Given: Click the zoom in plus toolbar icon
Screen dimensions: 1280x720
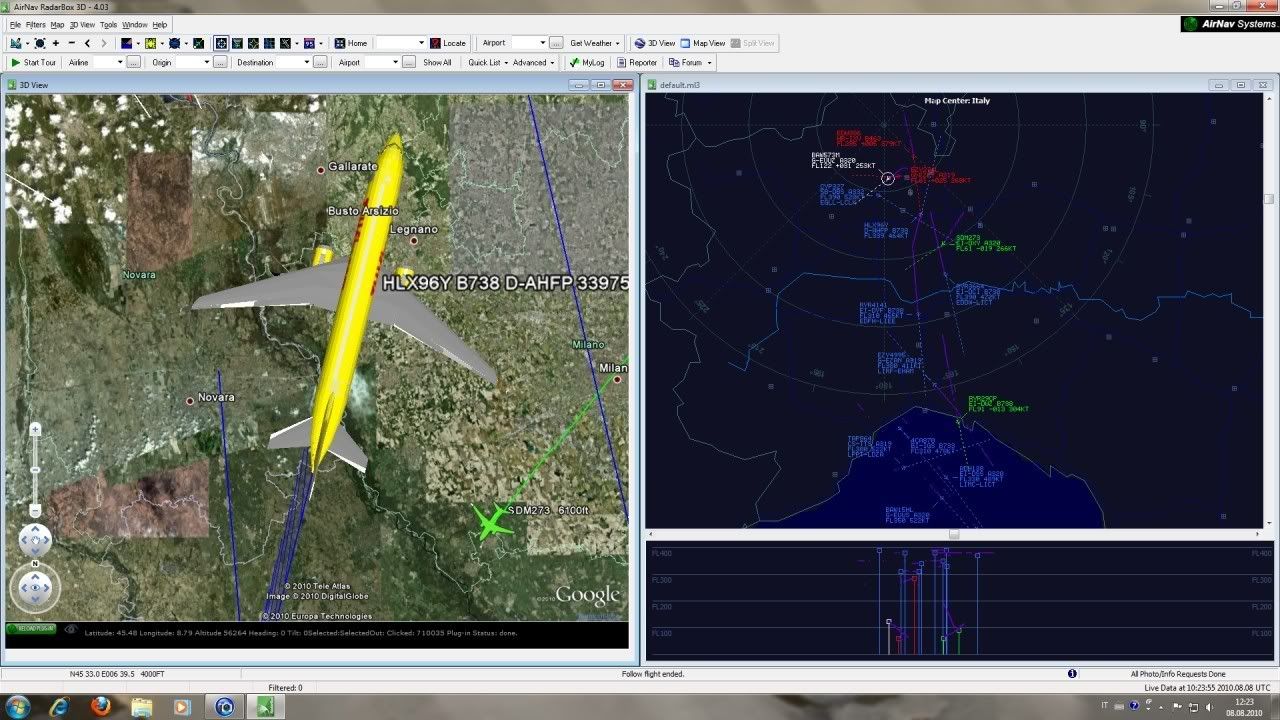Looking at the screenshot, I should point(56,43).
